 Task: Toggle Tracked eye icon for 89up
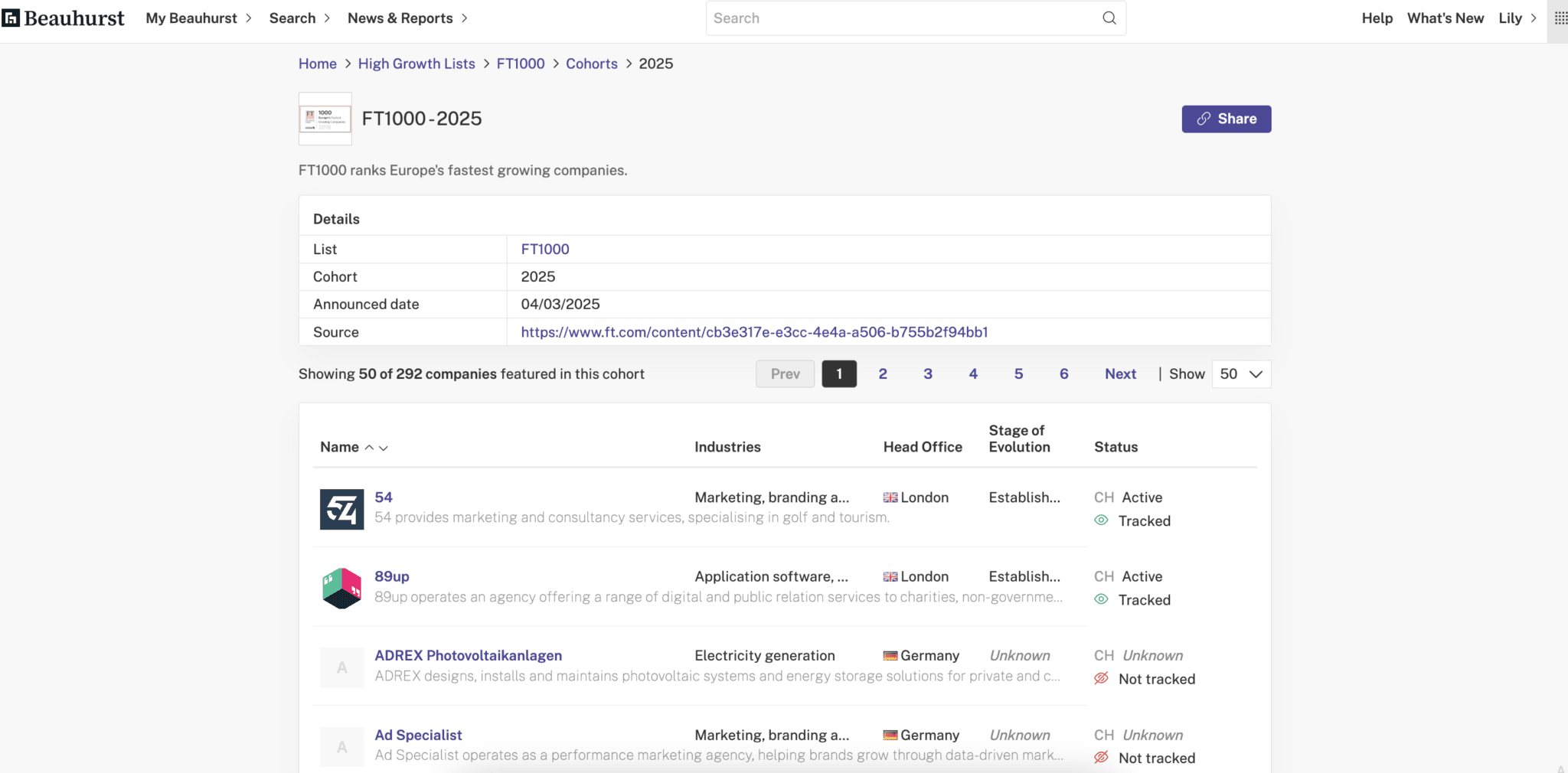point(1101,600)
